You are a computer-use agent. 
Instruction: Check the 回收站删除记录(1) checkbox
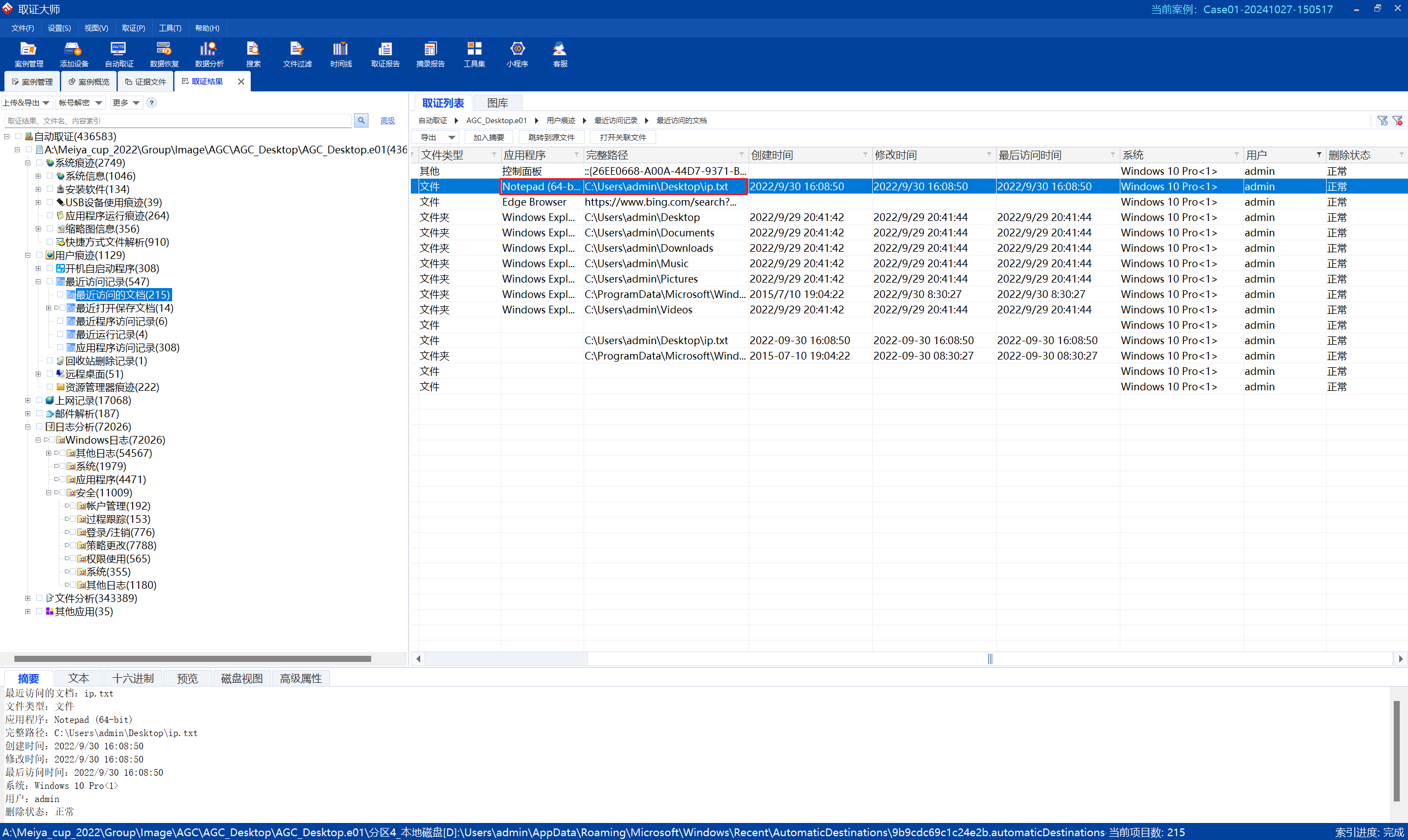[50, 361]
